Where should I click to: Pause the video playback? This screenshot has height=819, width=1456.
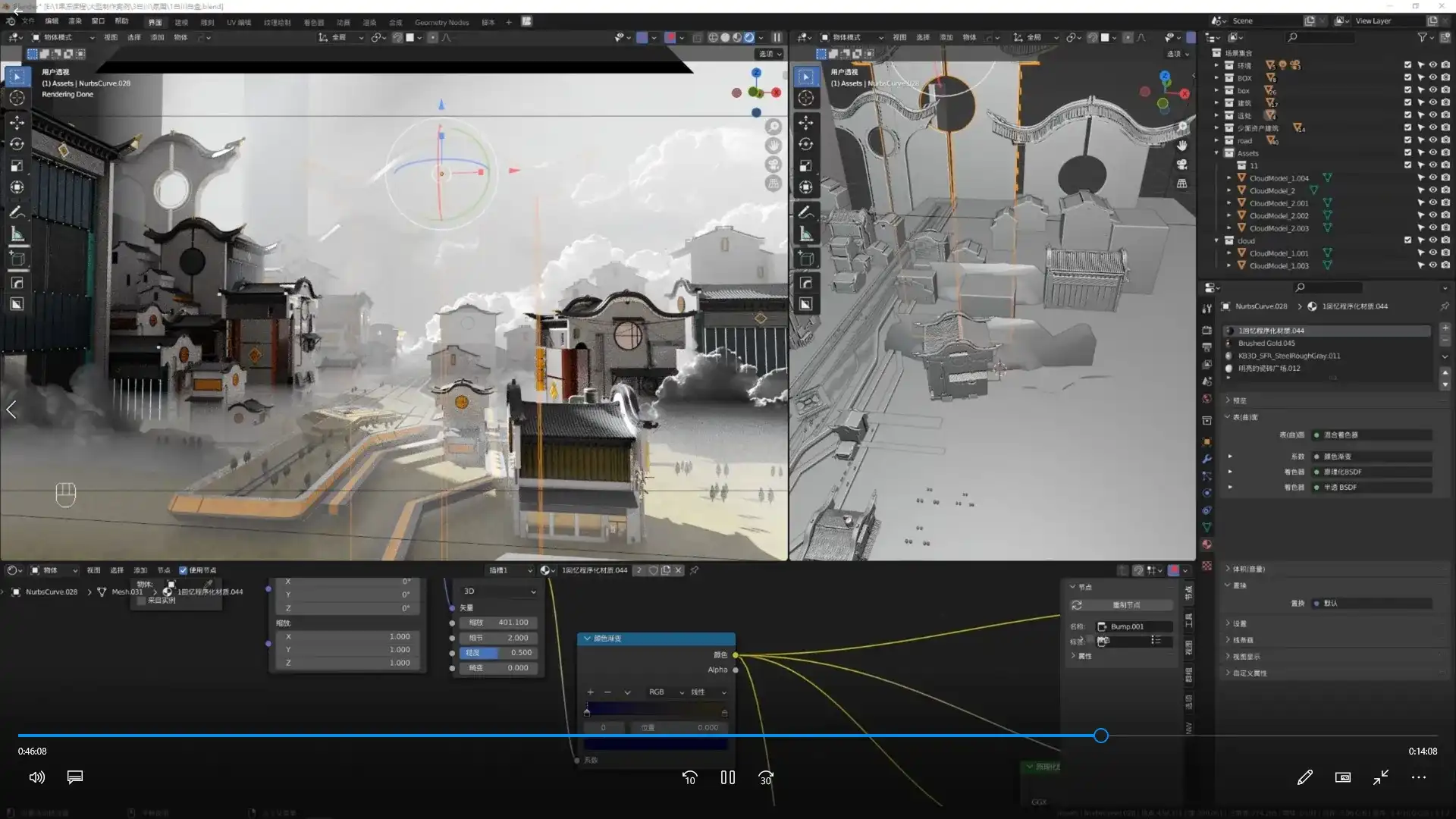coord(727,777)
